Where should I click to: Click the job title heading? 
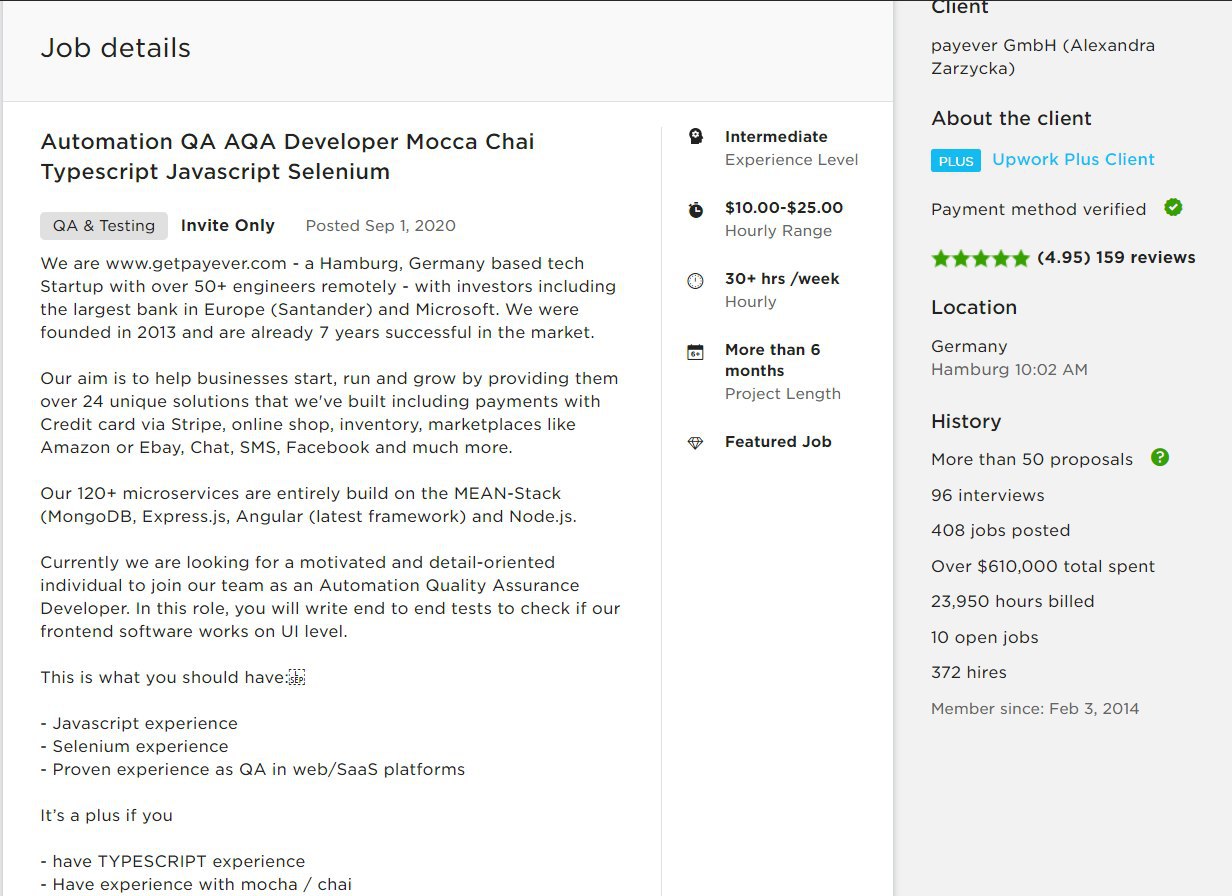pos(288,156)
